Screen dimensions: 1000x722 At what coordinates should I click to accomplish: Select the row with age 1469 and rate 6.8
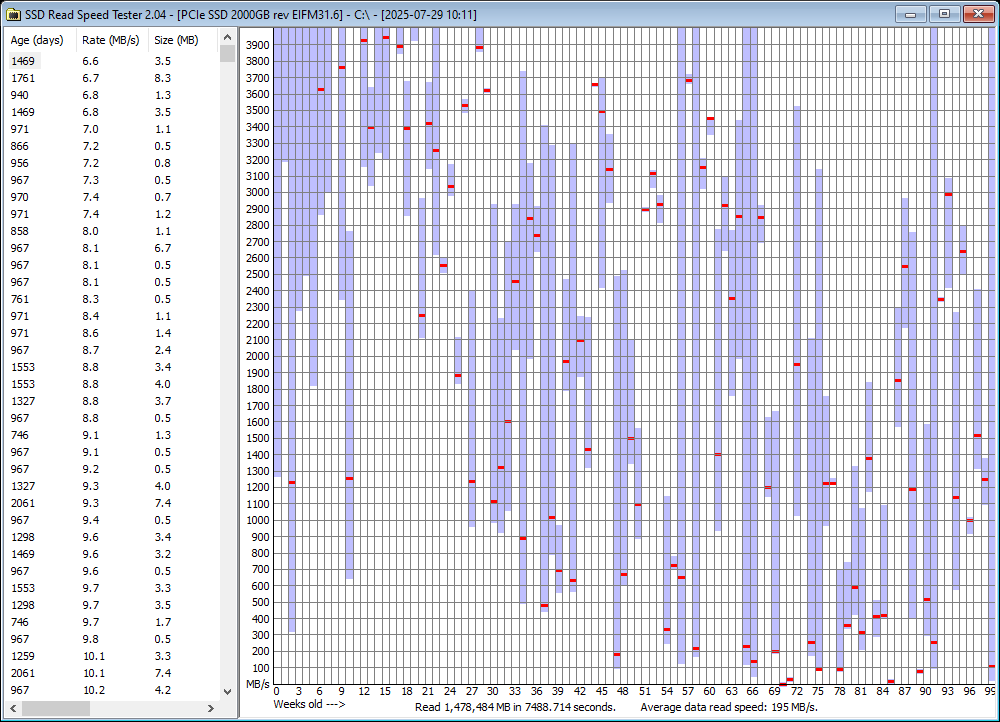pyautogui.click(x=112, y=112)
